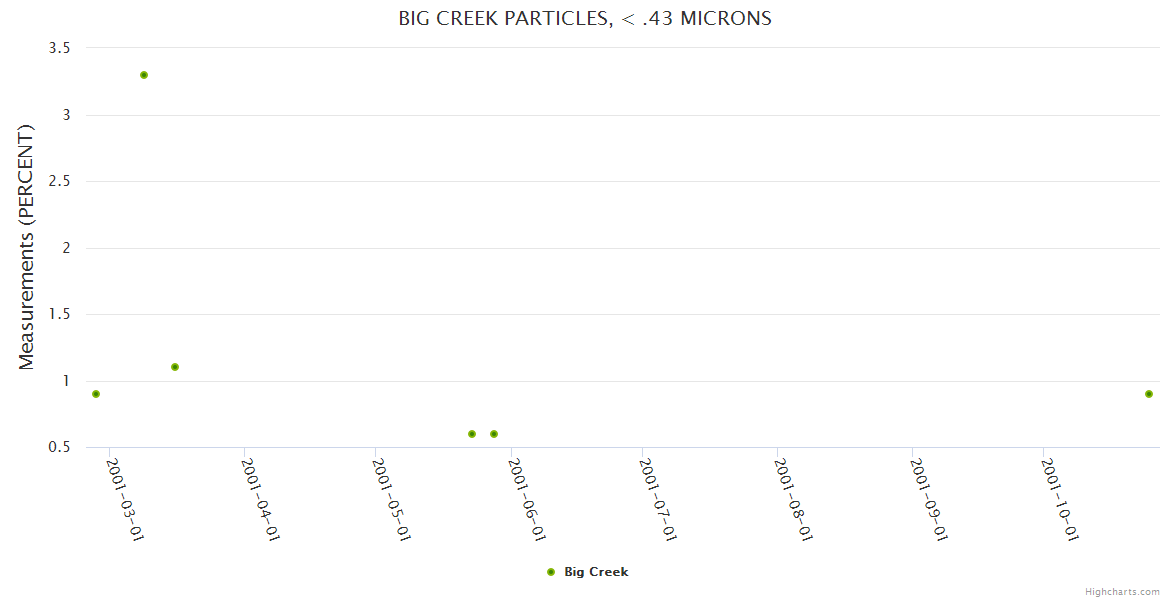Select the data point at 1.1 percent
Viewport: 1170px width, 600px height.
(175, 367)
